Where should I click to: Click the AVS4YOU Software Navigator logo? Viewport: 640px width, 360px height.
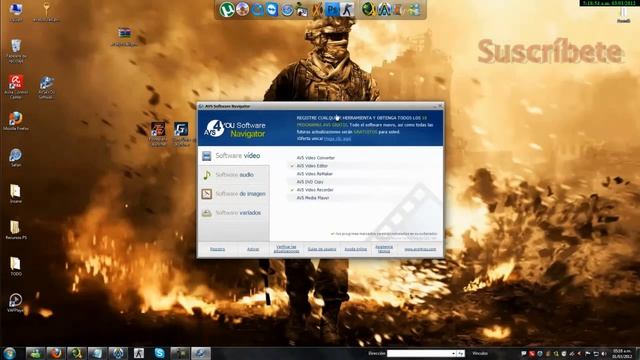click(x=234, y=129)
